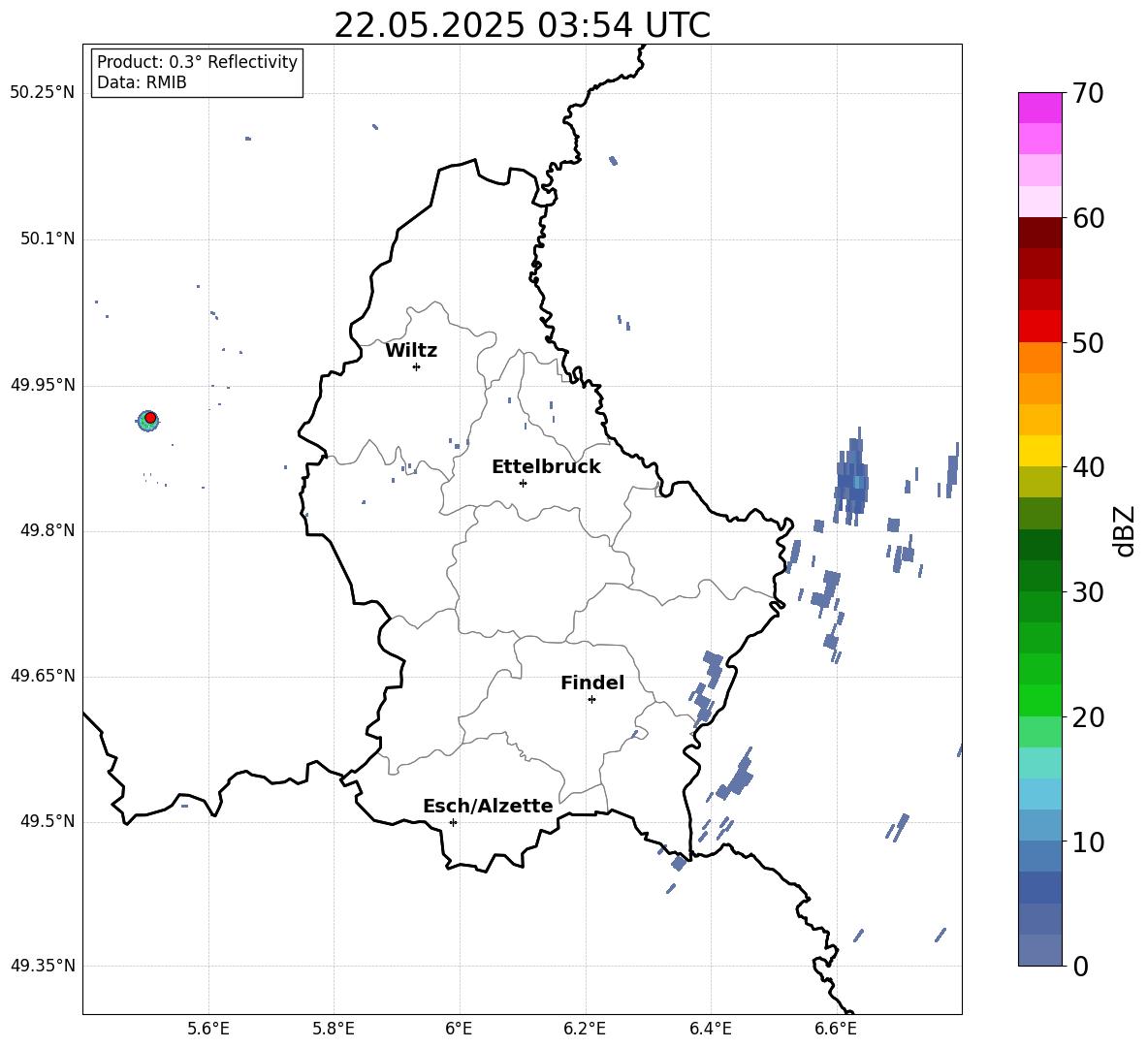Click the title text 22.05.2025 03:54 UTC
The width and height of the screenshot is (1148, 1048).
click(x=522, y=25)
